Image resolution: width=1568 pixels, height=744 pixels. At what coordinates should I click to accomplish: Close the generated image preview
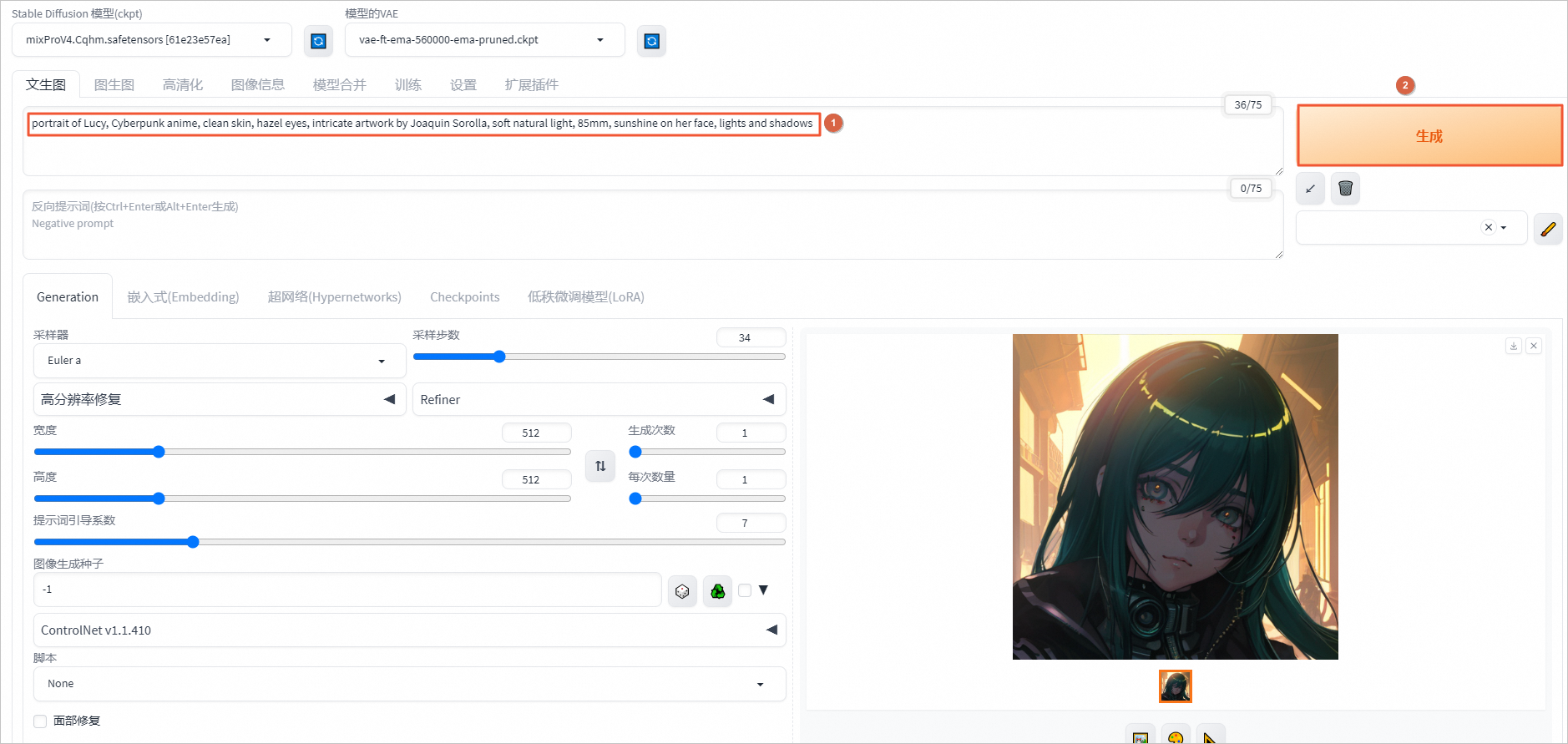(x=1534, y=346)
